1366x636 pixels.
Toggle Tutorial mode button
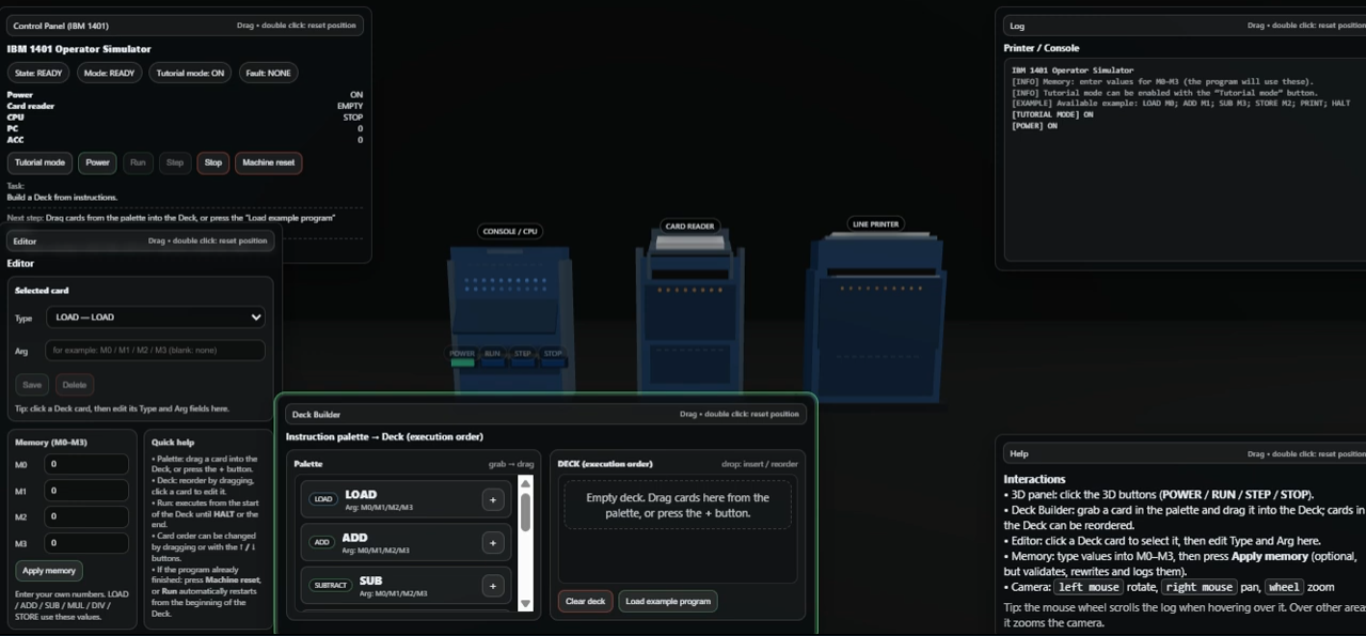tap(40, 162)
